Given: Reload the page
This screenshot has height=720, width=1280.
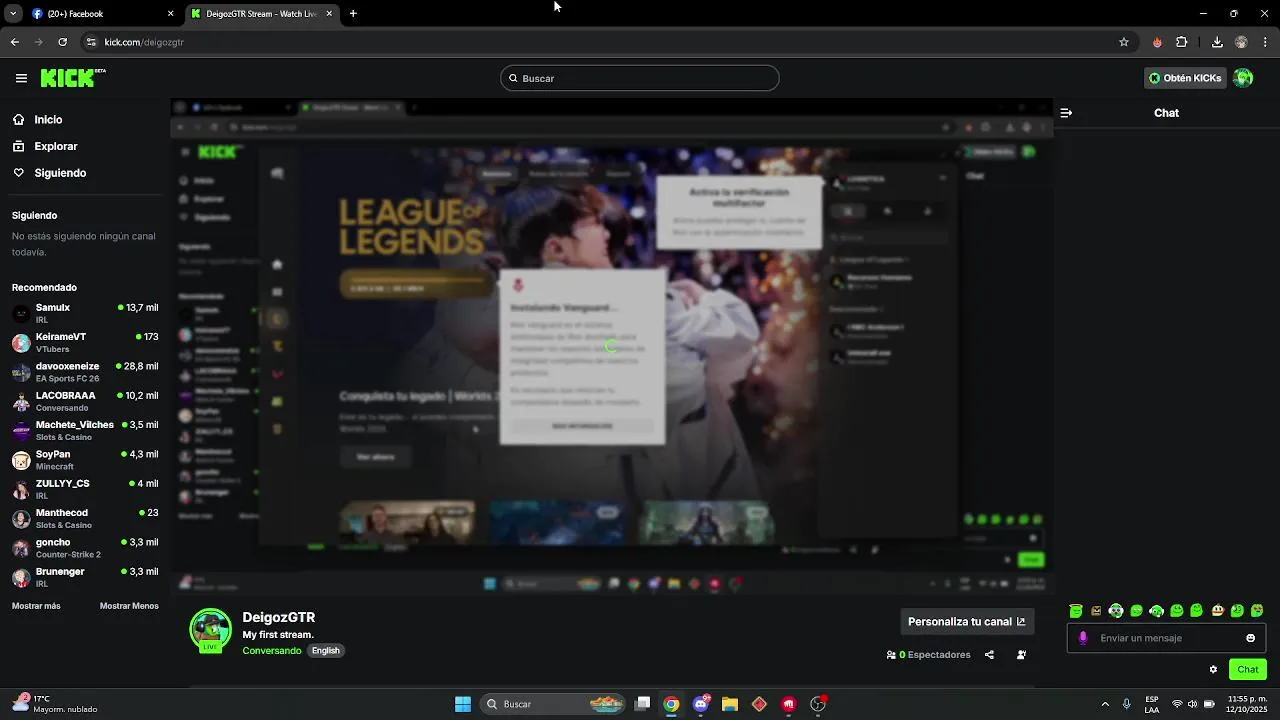Looking at the screenshot, I should pyautogui.click(x=63, y=42).
